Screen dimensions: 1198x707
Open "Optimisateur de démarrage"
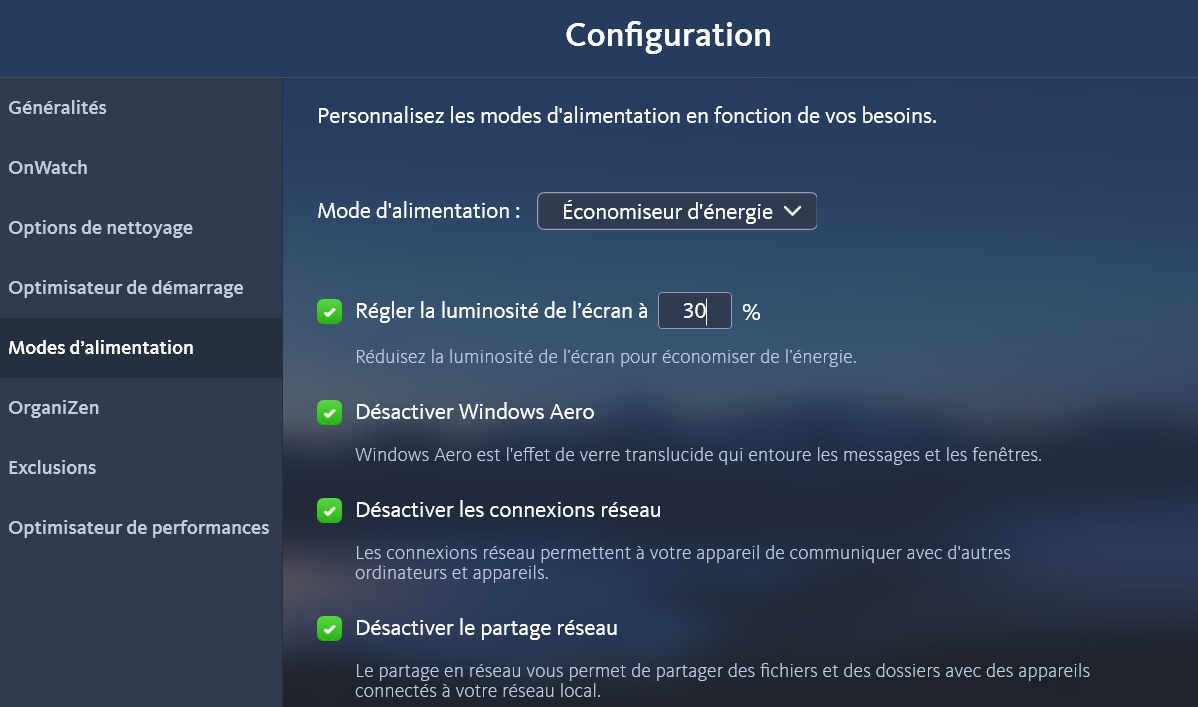point(125,287)
